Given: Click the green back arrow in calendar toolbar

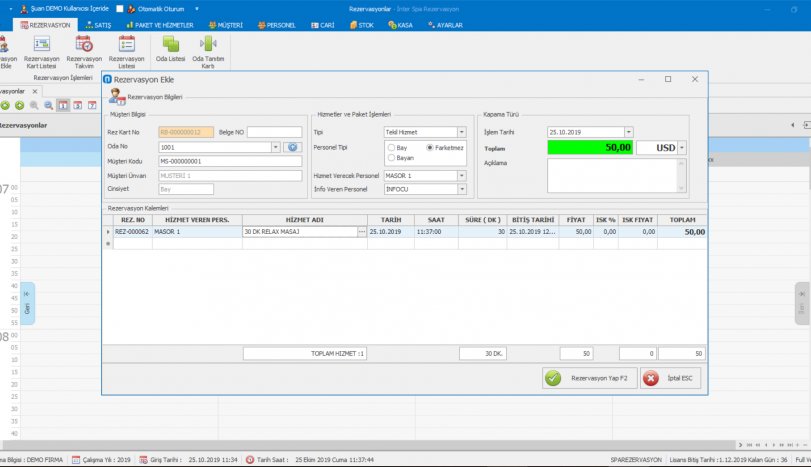Looking at the screenshot, I should coord(5,106).
